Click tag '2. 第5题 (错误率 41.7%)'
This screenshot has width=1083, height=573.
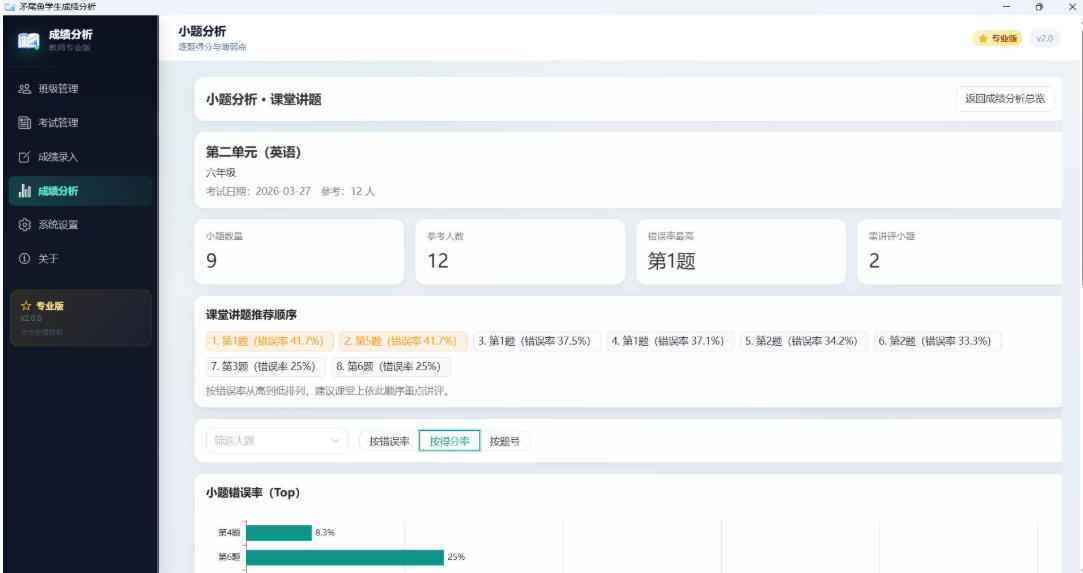[403, 341]
